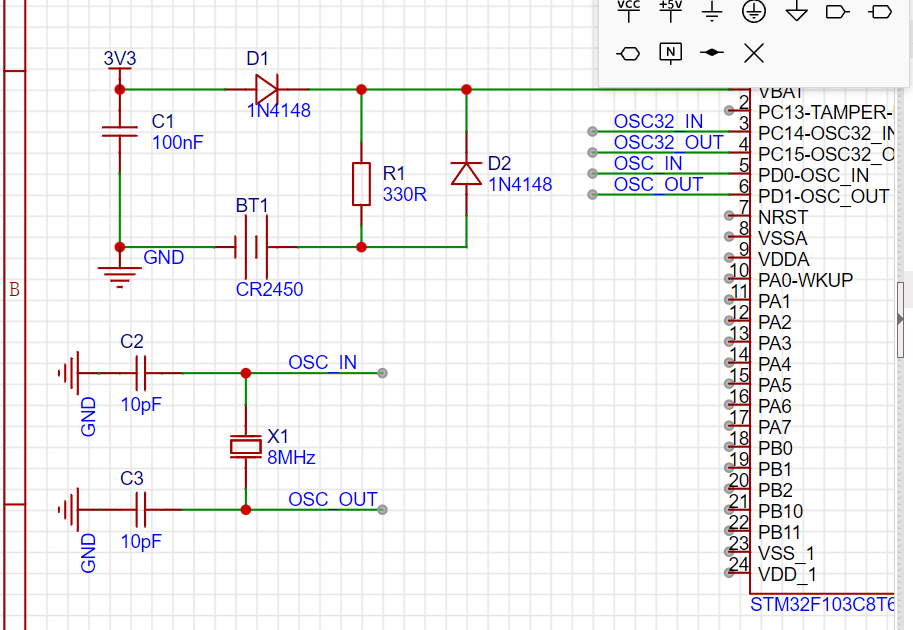
Task: Click the 10pF value under C2
Action: pyautogui.click(x=141, y=404)
